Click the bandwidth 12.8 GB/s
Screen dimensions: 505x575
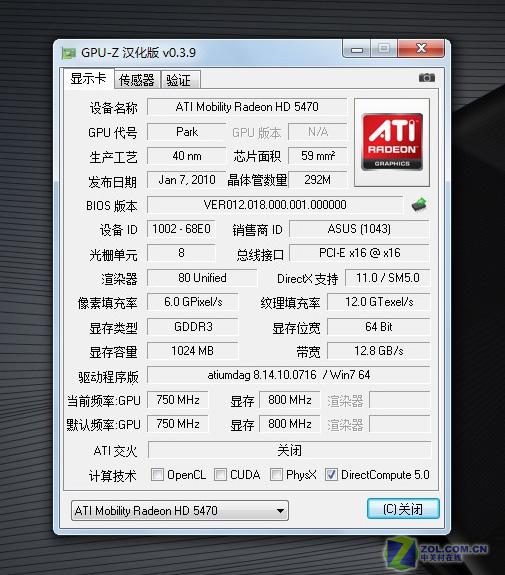[378, 351]
